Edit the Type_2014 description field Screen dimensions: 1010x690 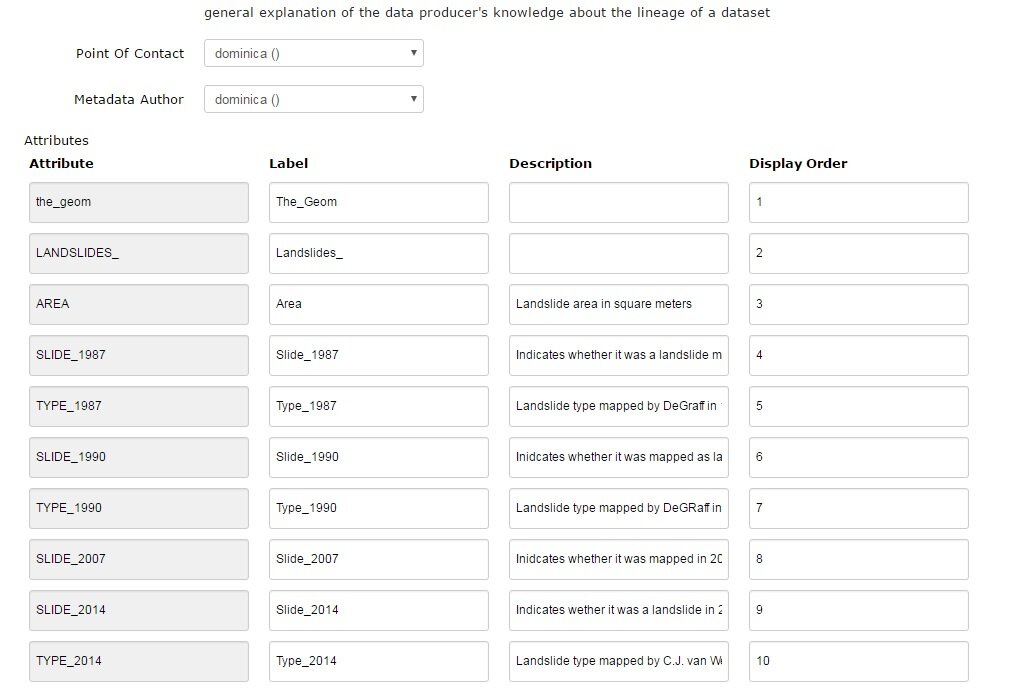(x=618, y=661)
